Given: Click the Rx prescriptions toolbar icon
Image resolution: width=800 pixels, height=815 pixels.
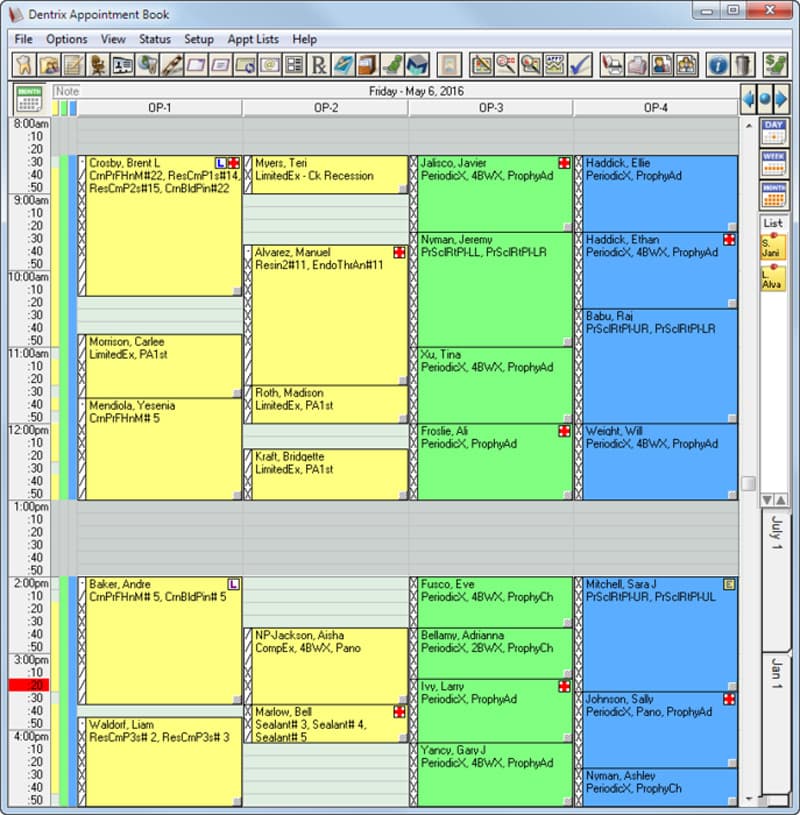Looking at the screenshot, I should point(319,65).
